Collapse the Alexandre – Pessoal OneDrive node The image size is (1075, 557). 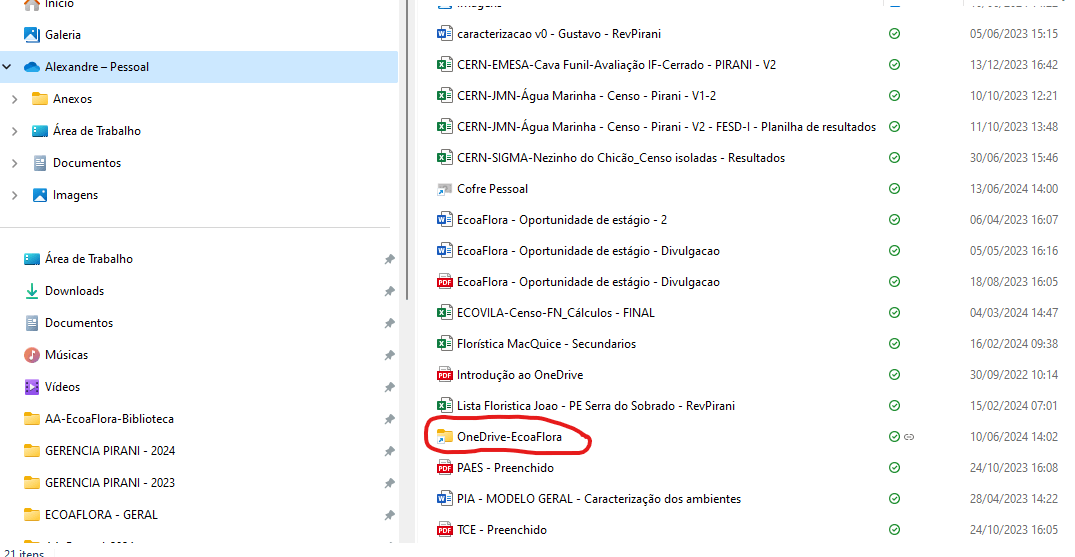[7, 67]
